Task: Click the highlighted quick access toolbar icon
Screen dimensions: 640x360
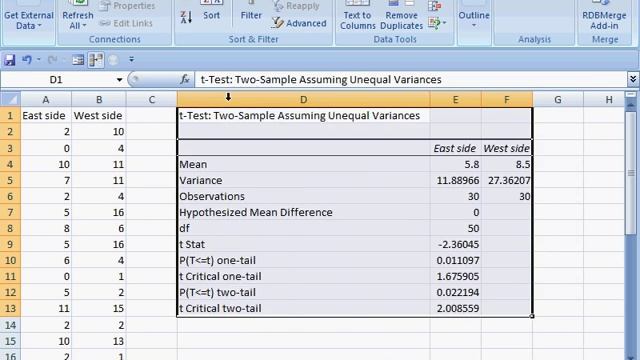Action: 96,60
